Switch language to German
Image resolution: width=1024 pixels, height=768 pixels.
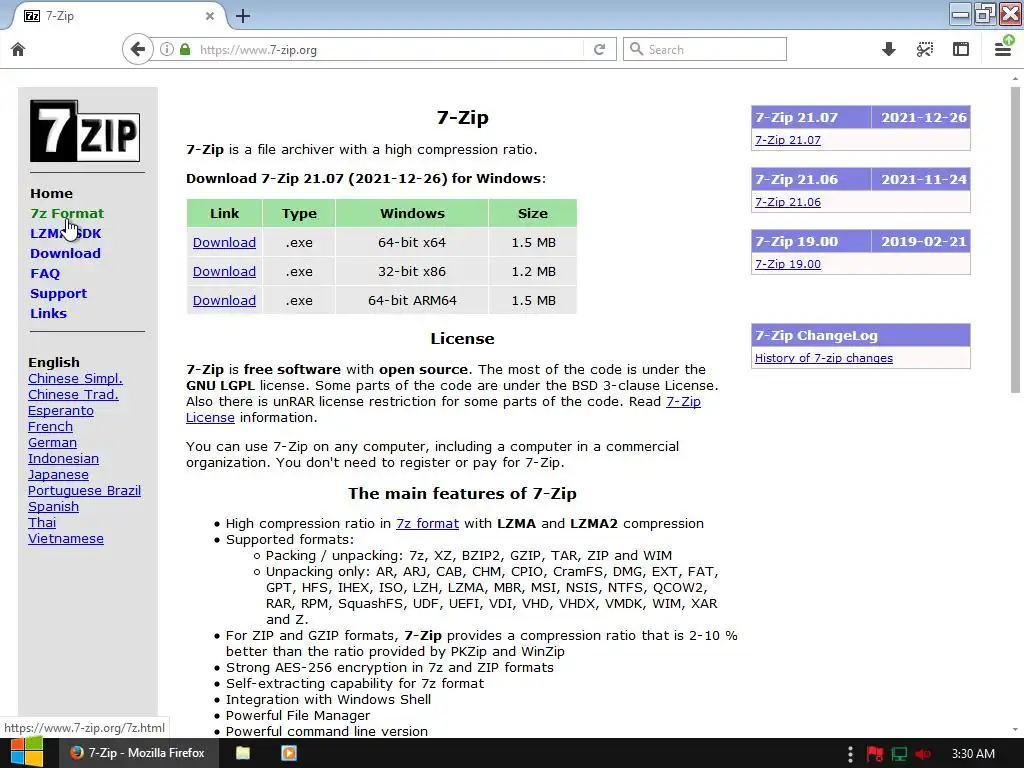pos(52,442)
